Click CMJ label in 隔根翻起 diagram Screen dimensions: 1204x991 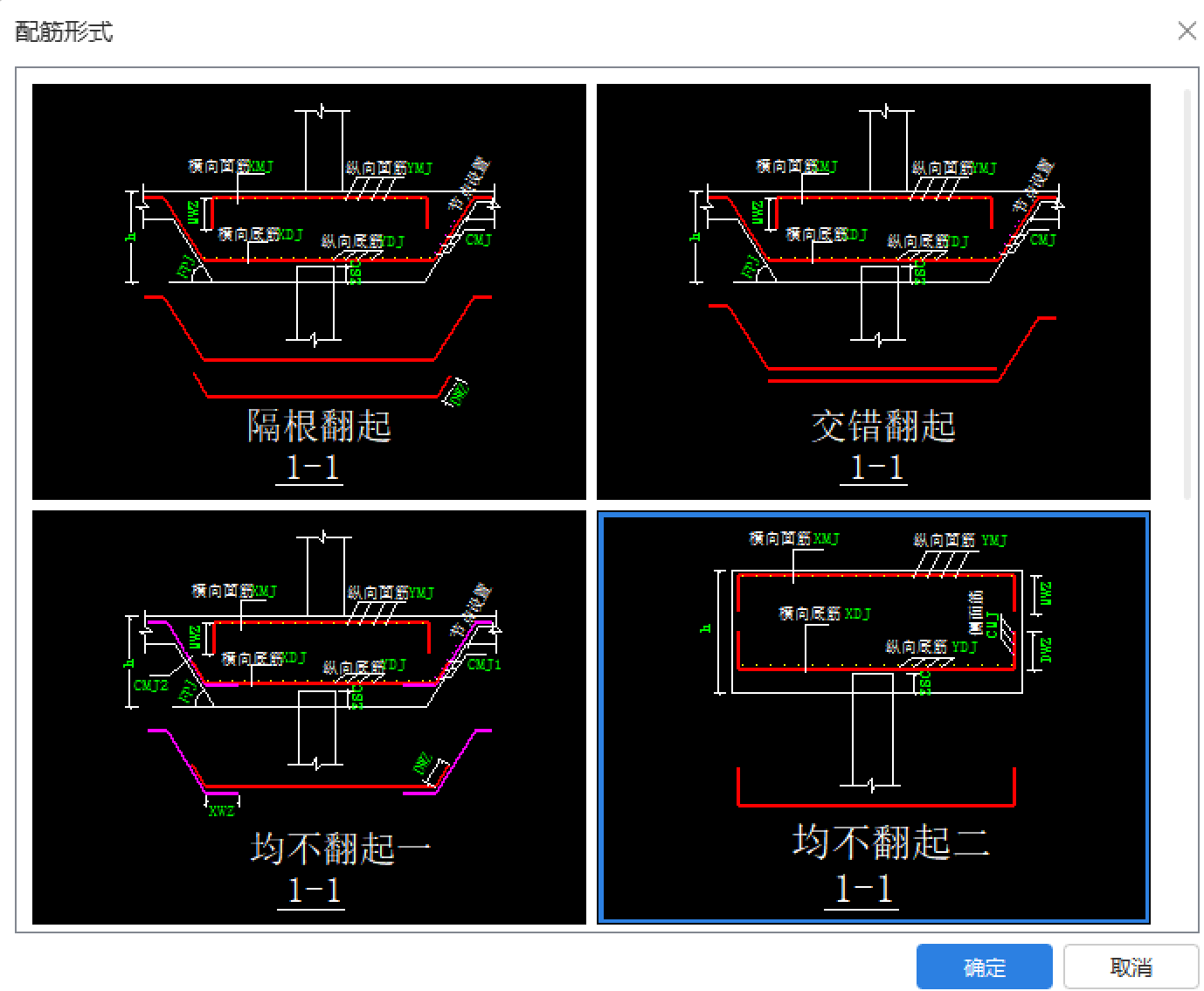click(x=479, y=239)
